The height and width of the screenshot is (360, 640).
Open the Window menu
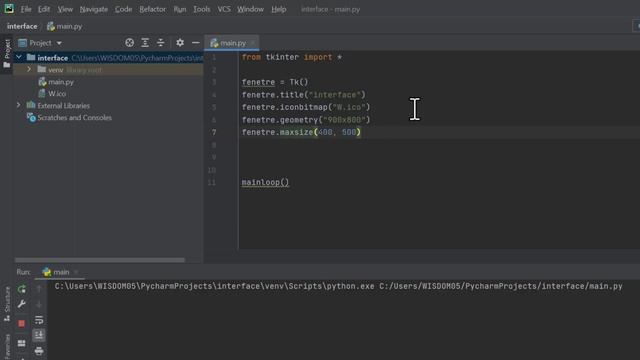point(250,9)
